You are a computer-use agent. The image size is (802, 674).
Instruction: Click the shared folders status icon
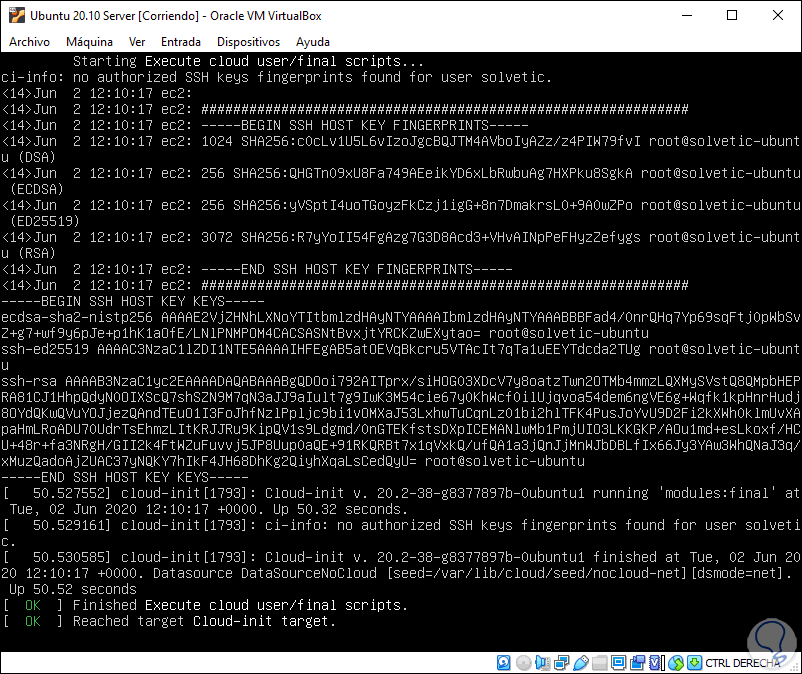click(599, 663)
